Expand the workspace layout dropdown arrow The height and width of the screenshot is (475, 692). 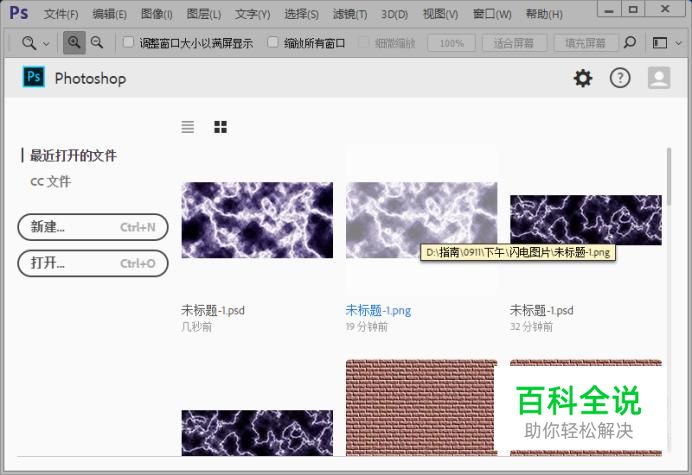point(678,43)
